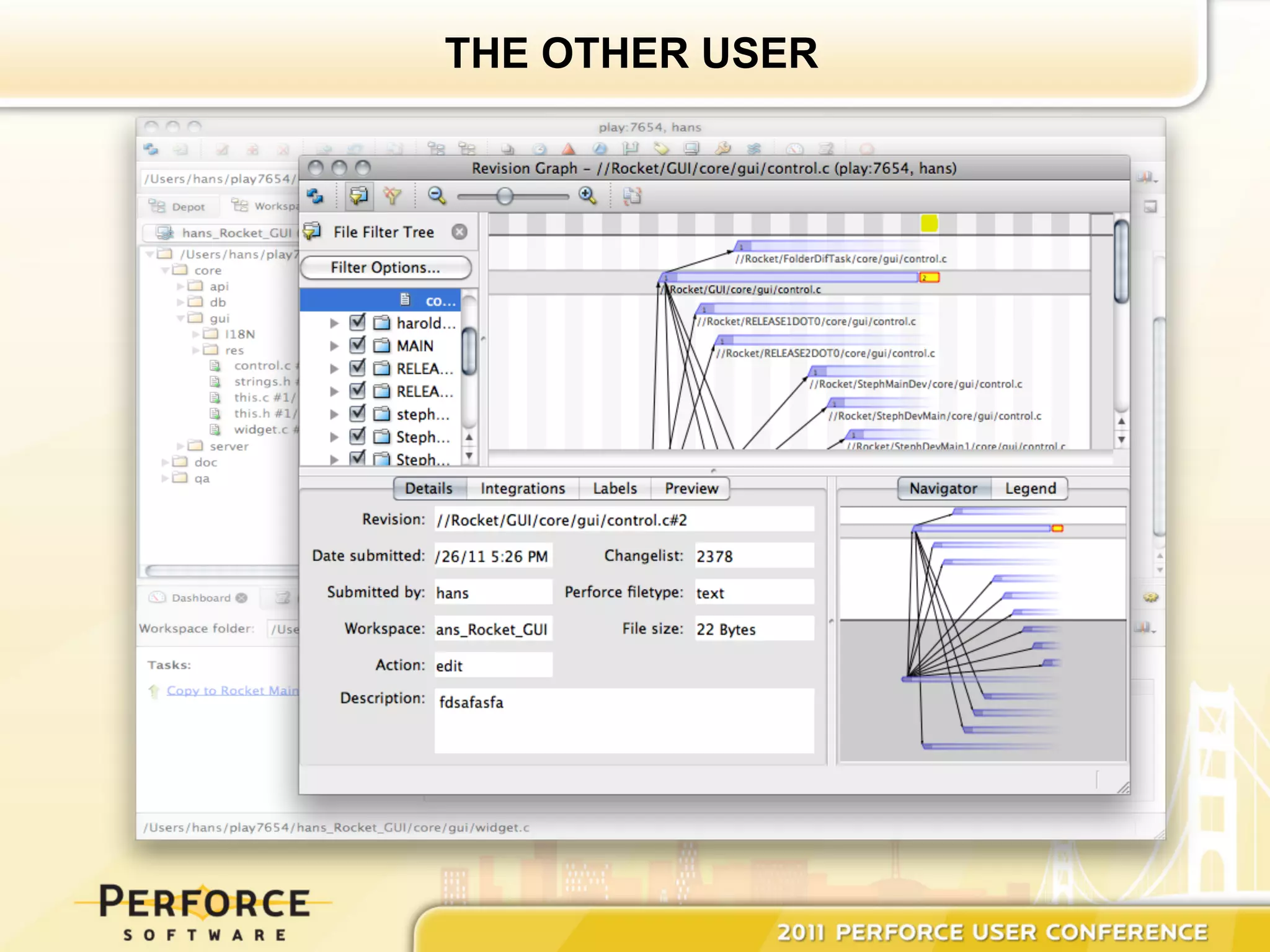Screen dimensions: 1270x952
Task: Toggle the MAIN folder checkbox
Action: 357,345
